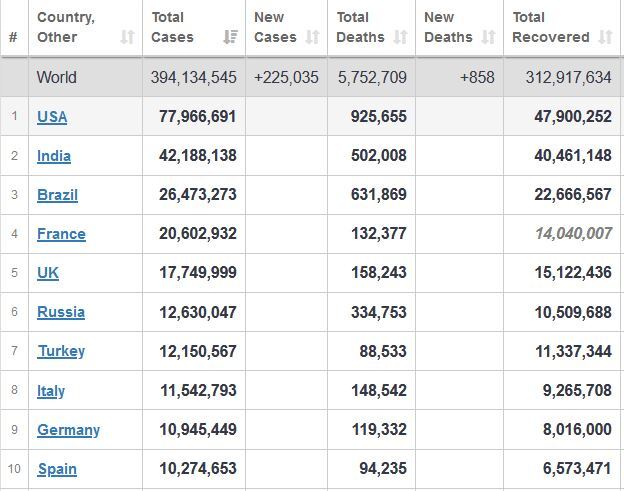Sort by Total Cases descending icon
The image size is (624, 491).
pos(230,37)
